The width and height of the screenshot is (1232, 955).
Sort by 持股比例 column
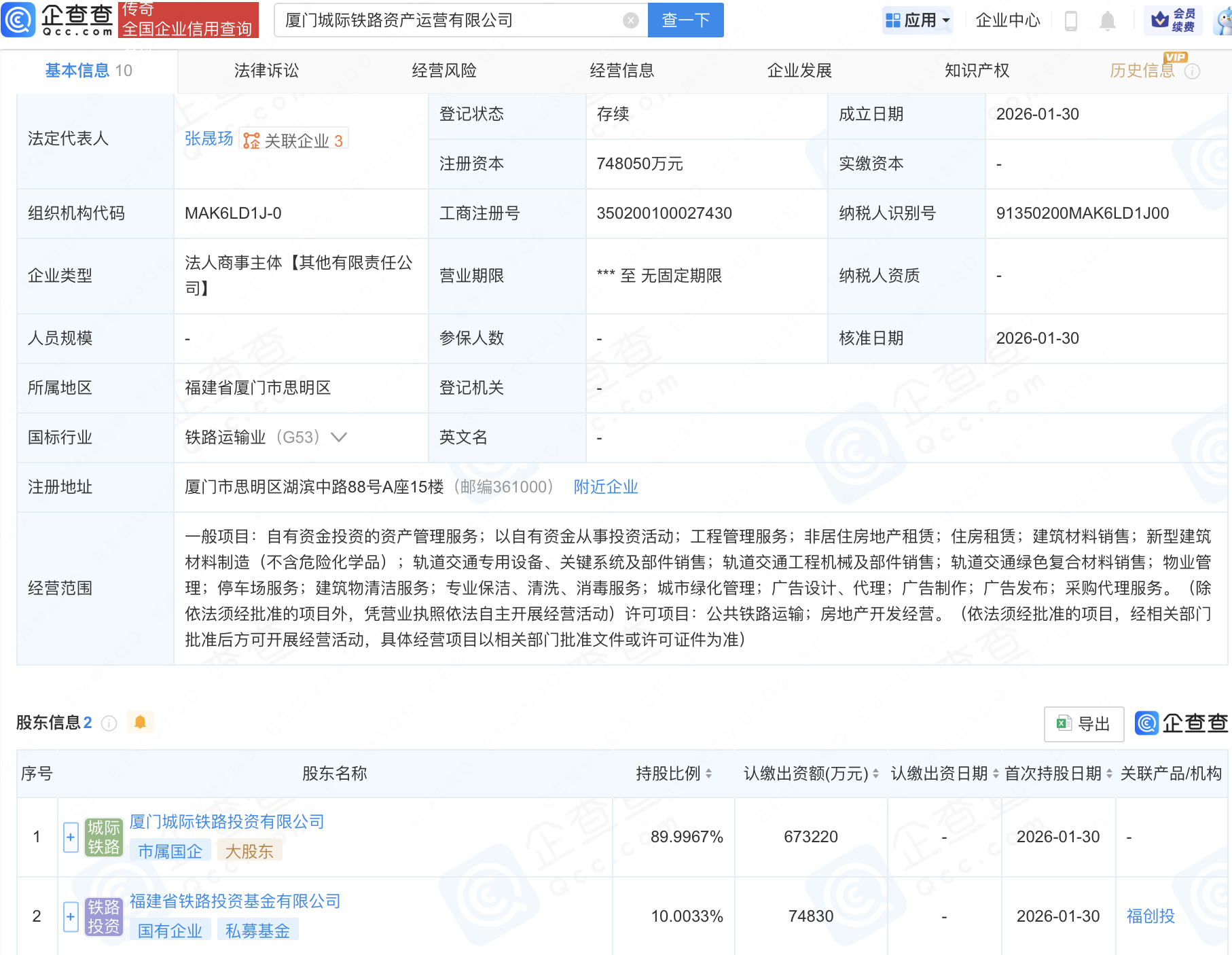point(708,774)
